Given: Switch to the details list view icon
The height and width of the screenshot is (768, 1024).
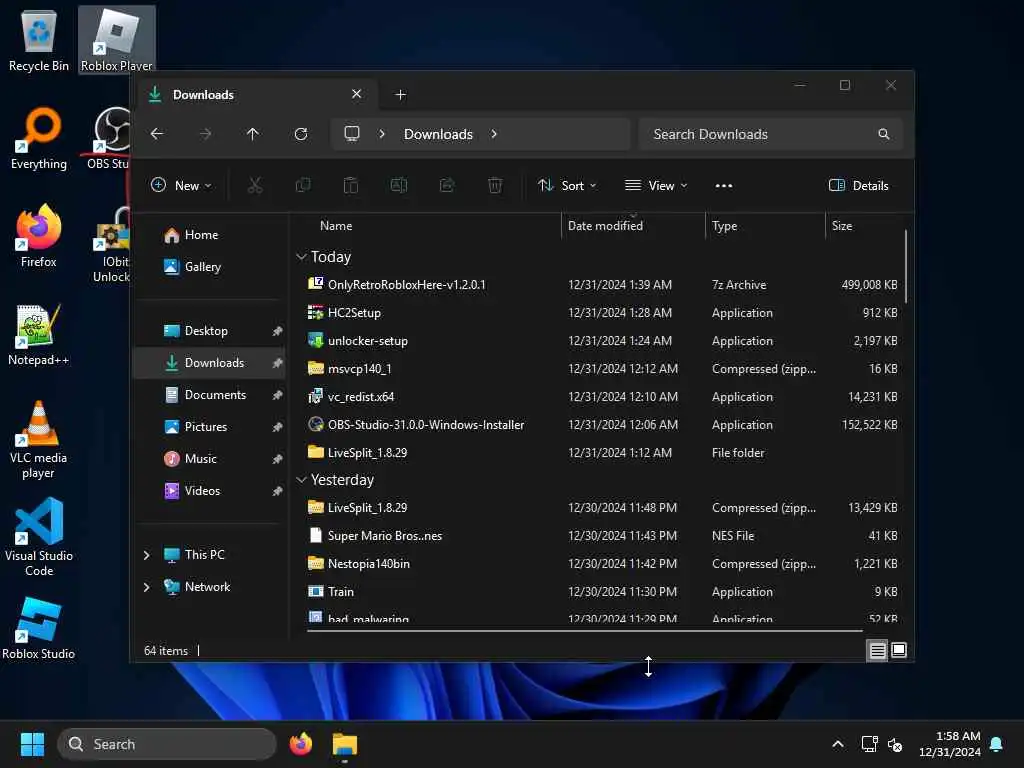Looking at the screenshot, I should [x=877, y=650].
